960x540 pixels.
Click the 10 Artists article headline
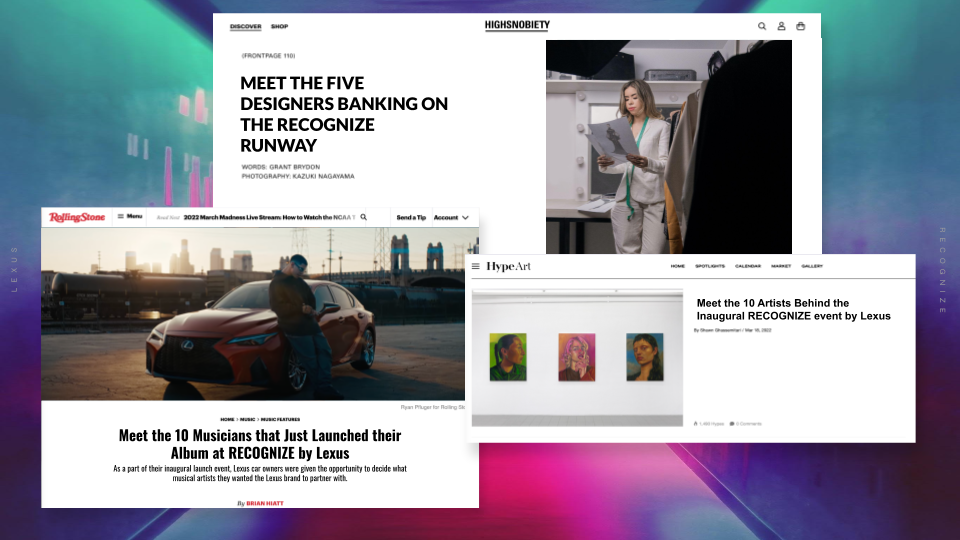(x=793, y=309)
